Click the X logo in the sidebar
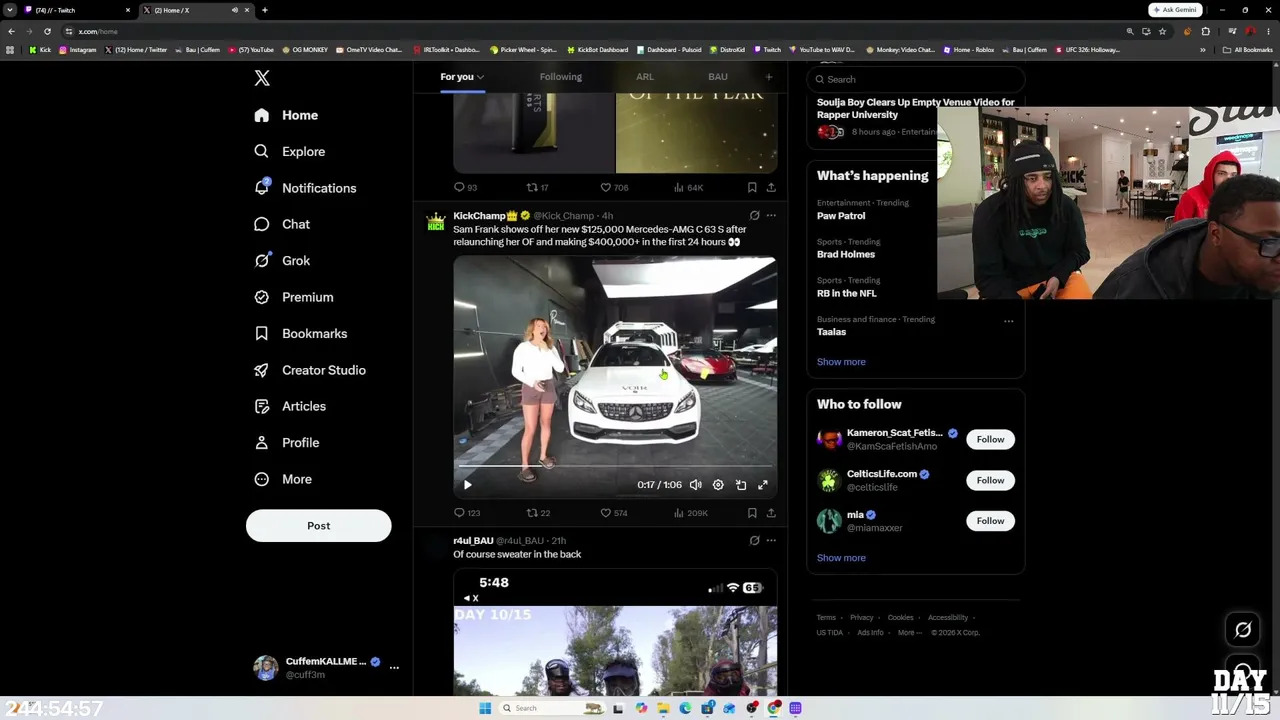This screenshot has width=1280, height=720. pyautogui.click(x=262, y=78)
